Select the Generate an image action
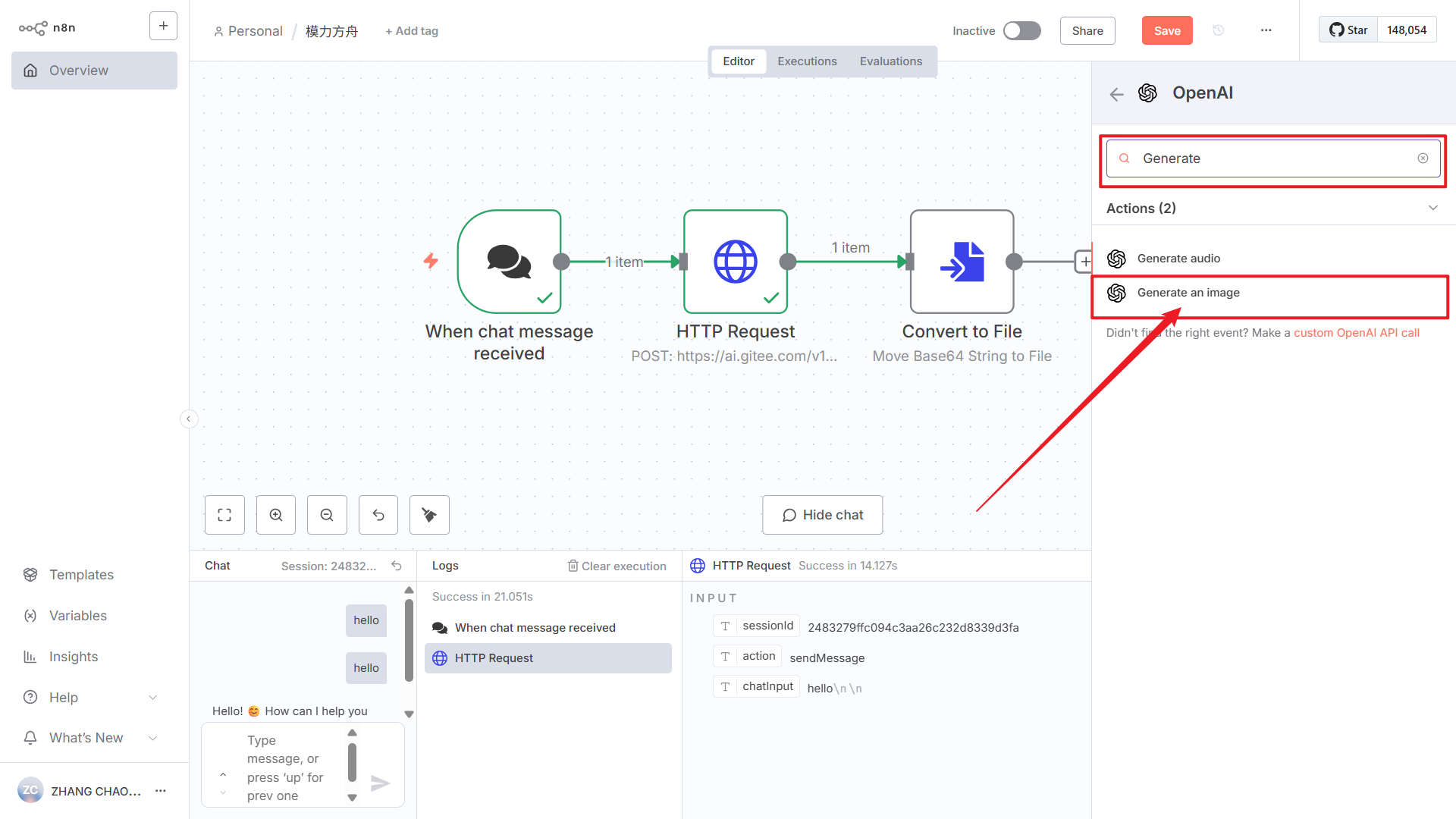 [1188, 293]
